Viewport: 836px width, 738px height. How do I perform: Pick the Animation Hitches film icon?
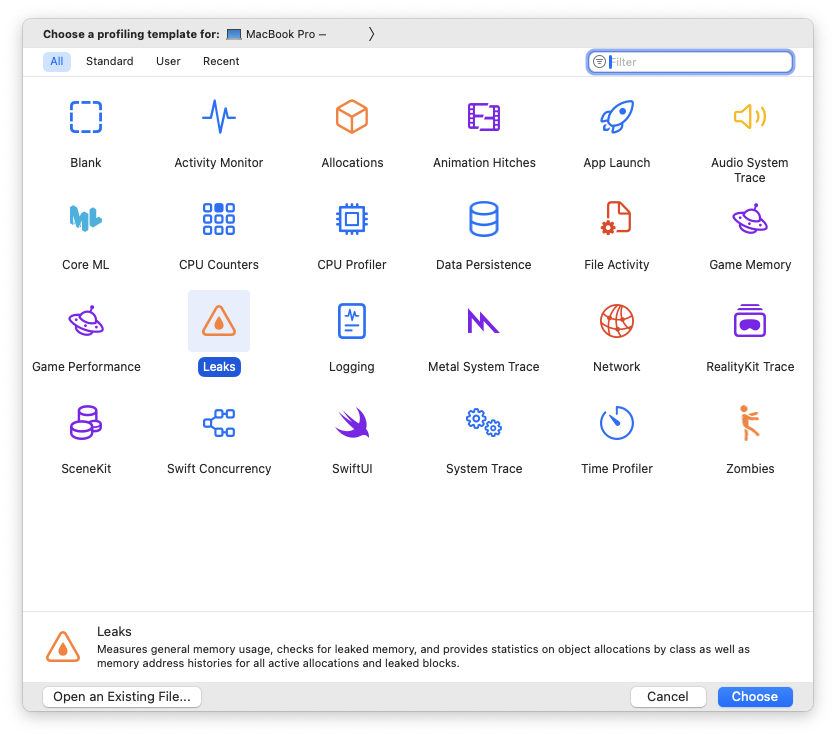pyautogui.click(x=484, y=117)
